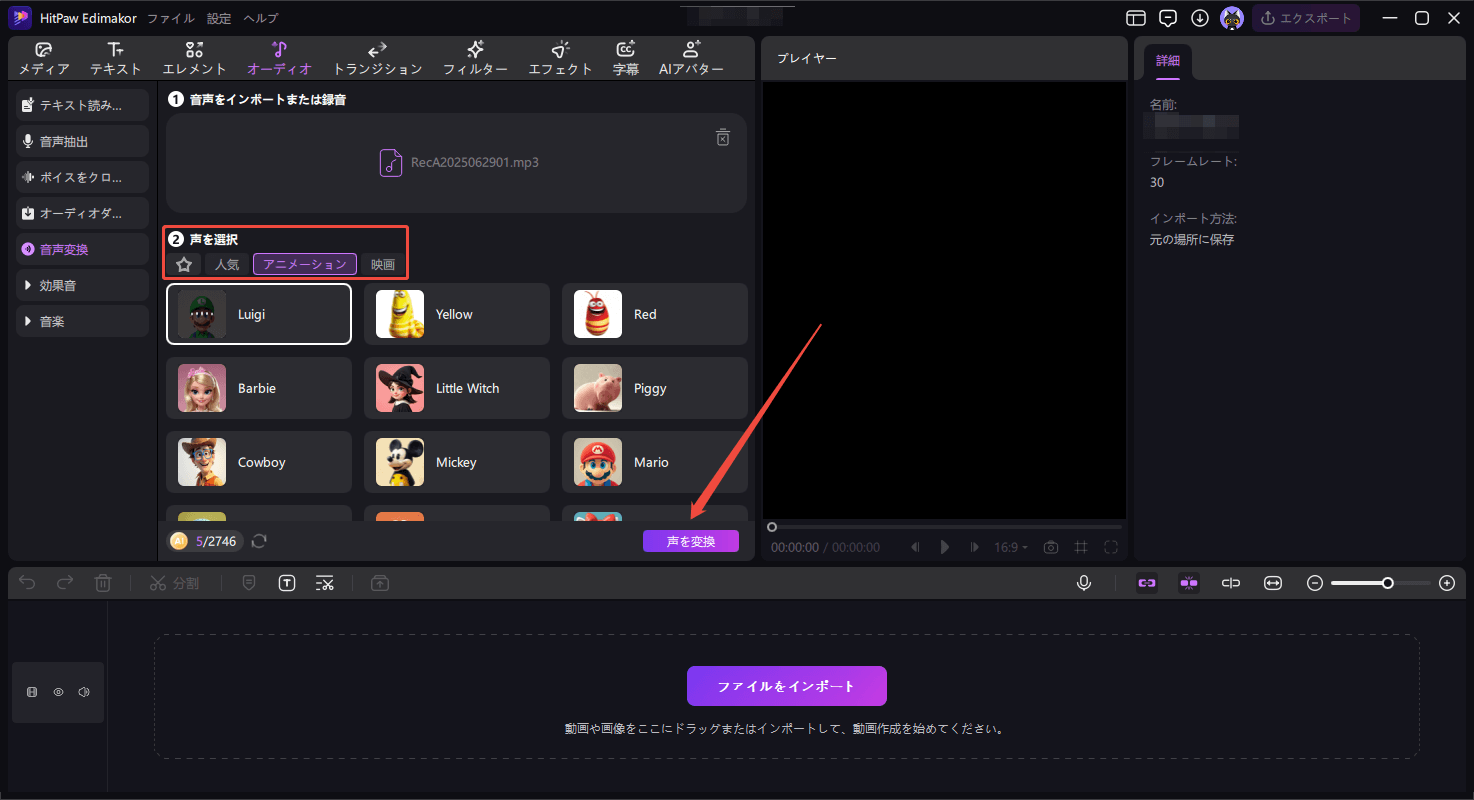Open the feedback message icon
The image size is (1474, 800).
pos(1168,18)
